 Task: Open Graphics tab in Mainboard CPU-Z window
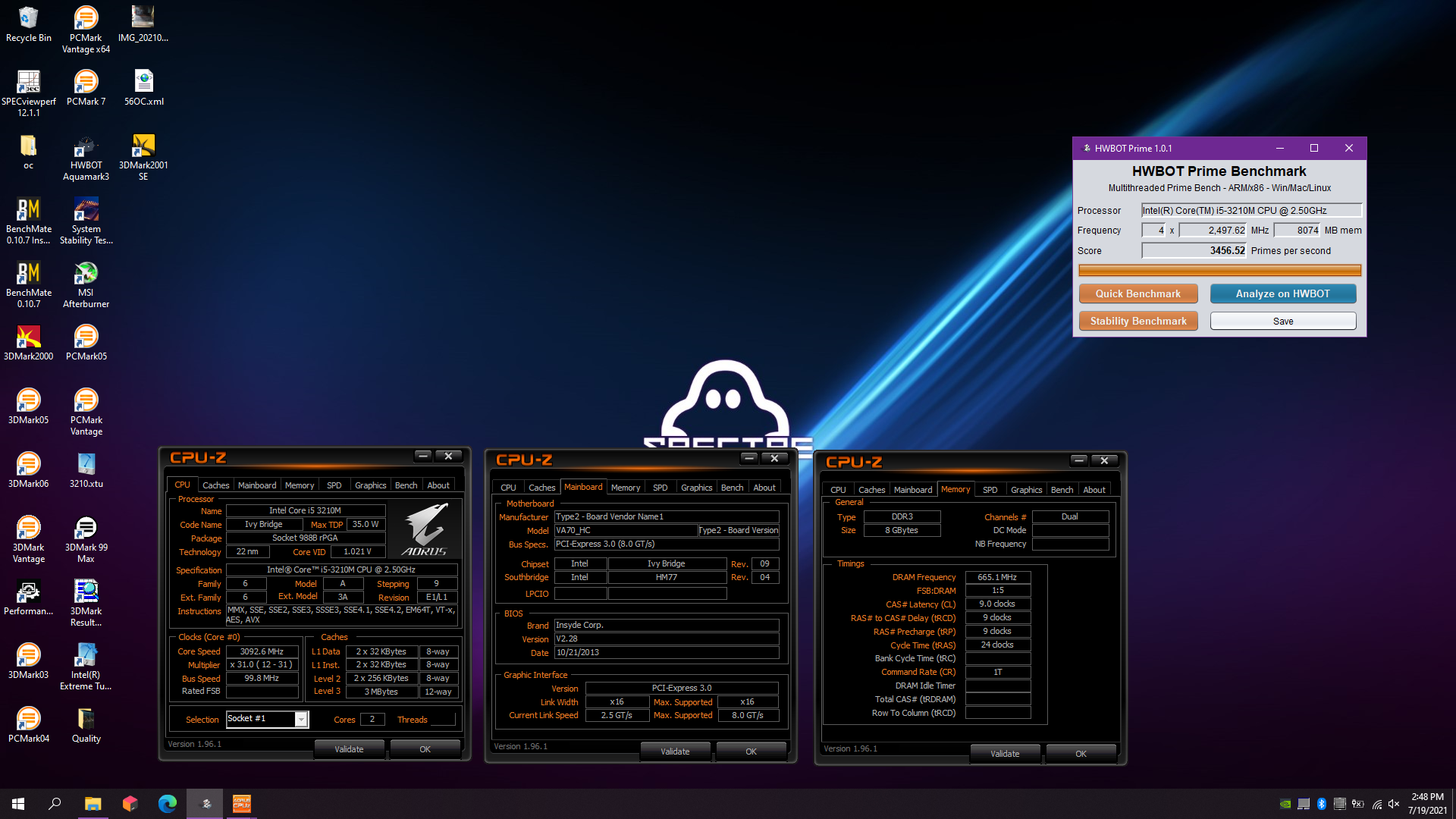696,488
